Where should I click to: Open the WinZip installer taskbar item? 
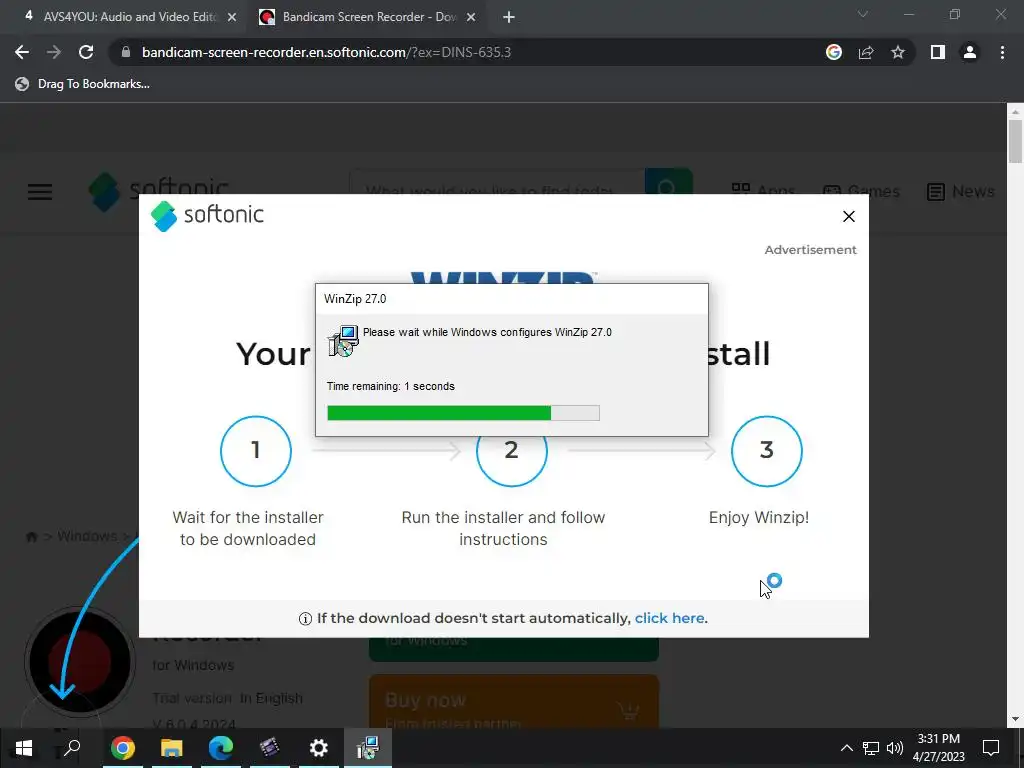[x=368, y=748]
